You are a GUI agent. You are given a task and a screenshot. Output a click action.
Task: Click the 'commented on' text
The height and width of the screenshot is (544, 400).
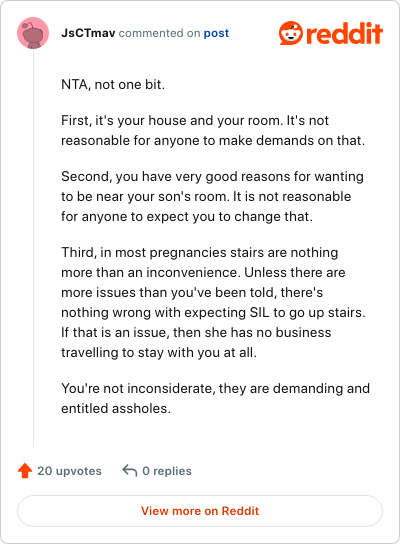159,33
